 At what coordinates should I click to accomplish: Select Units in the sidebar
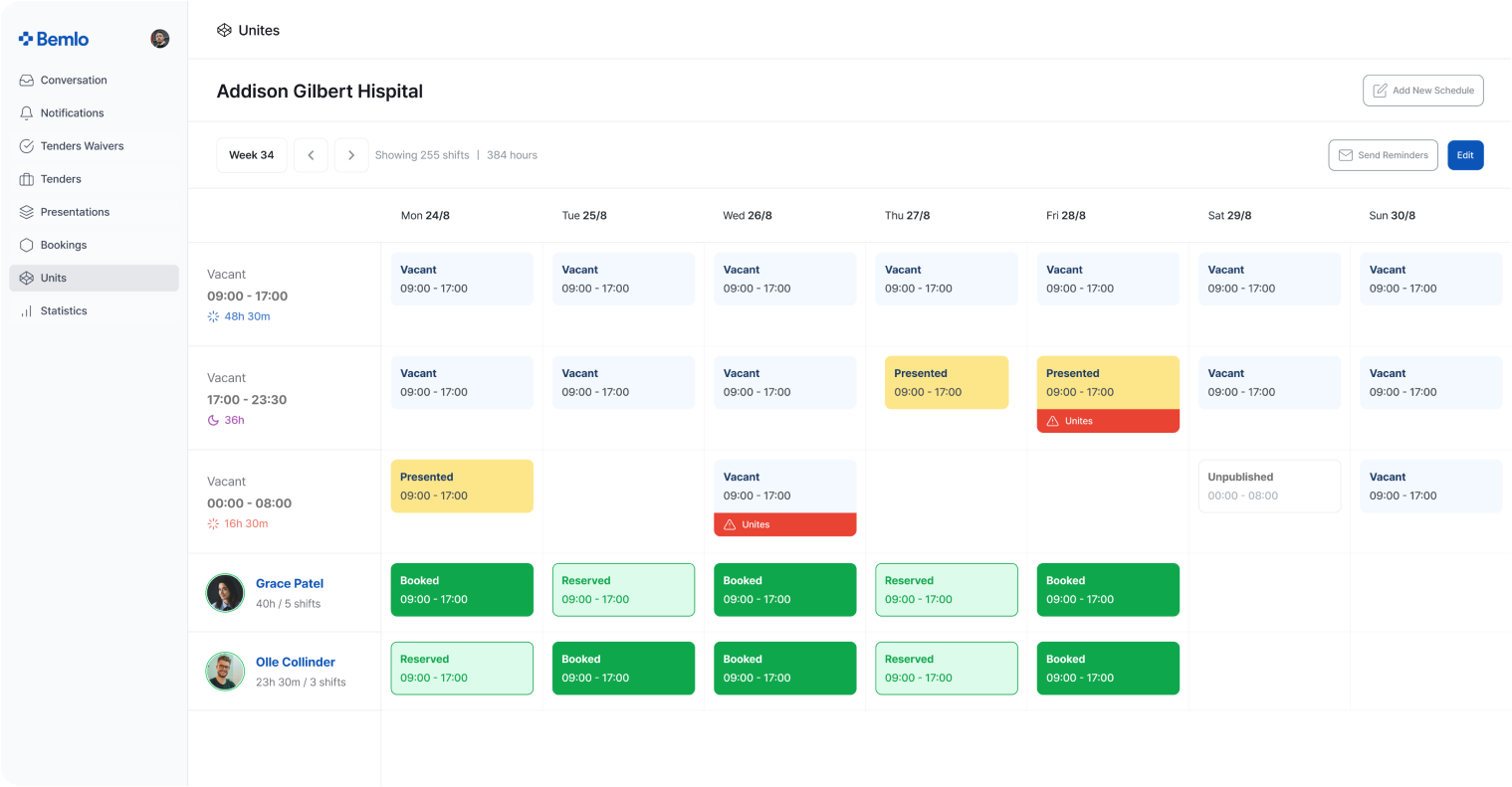pos(54,279)
